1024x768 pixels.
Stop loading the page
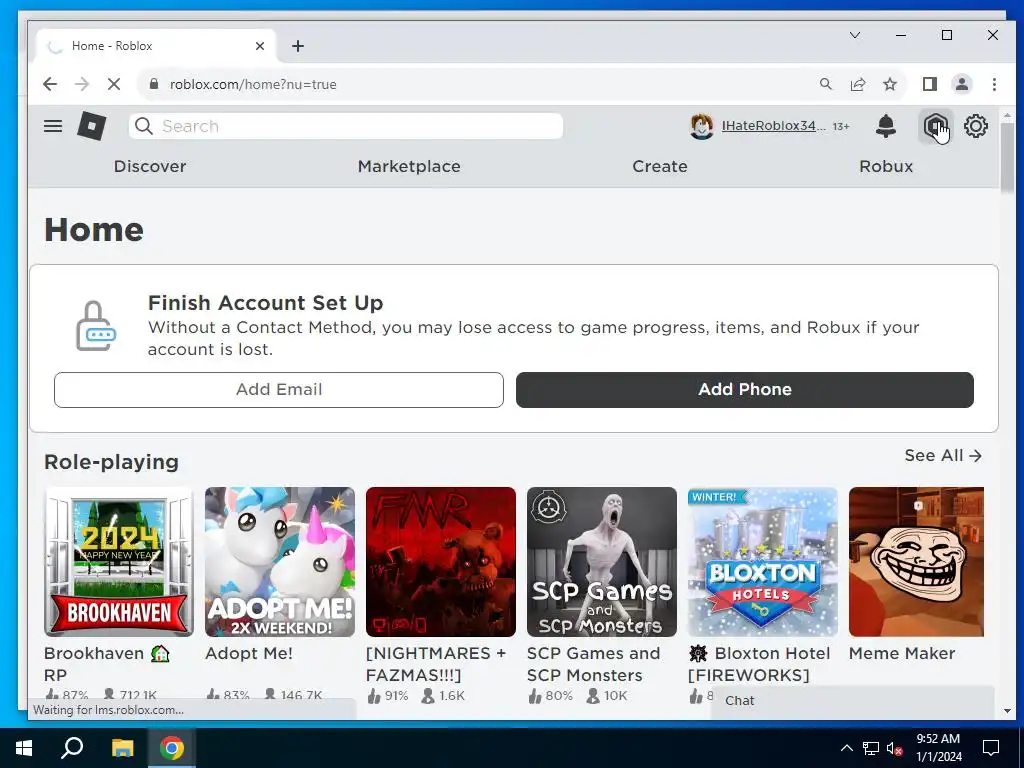click(x=114, y=84)
